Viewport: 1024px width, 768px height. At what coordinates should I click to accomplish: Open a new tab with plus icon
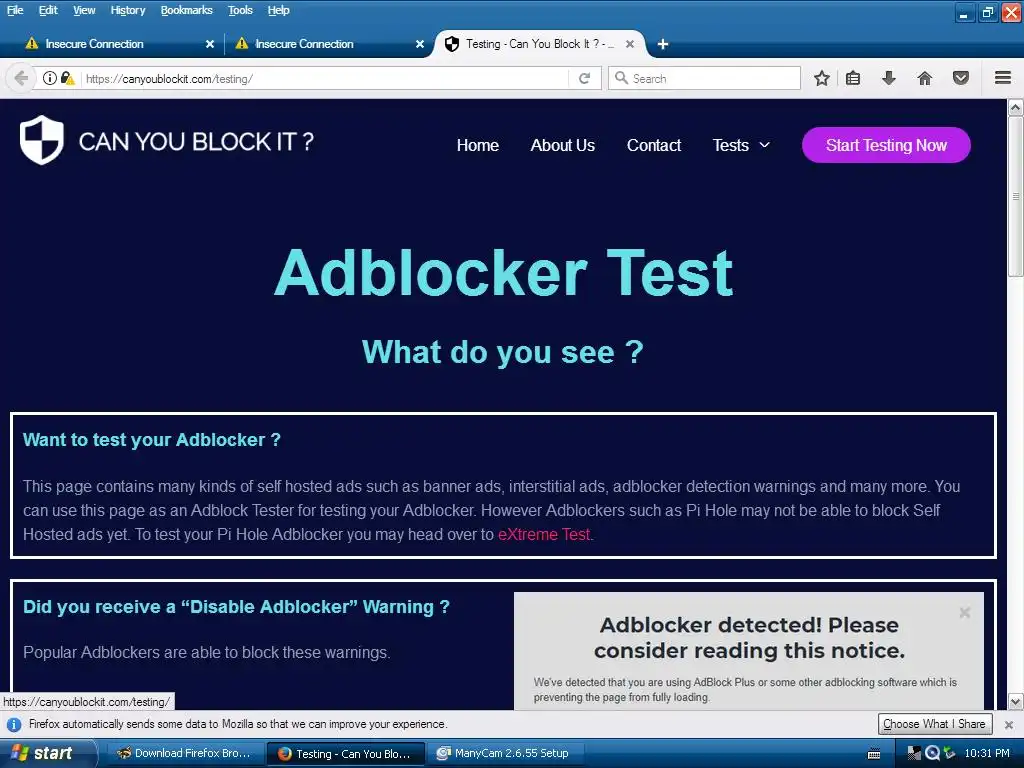(x=663, y=44)
